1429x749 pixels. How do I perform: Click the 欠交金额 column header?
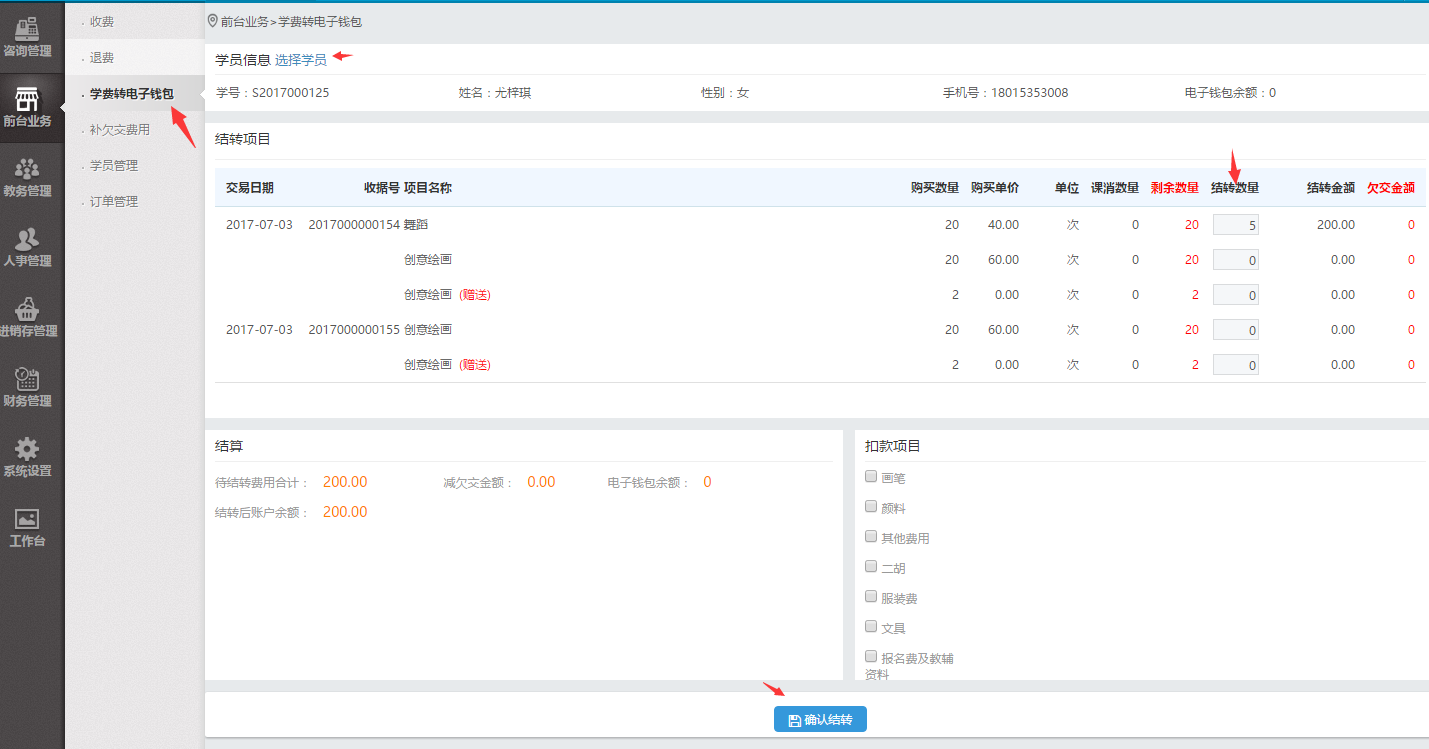click(x=1391, y=188)
